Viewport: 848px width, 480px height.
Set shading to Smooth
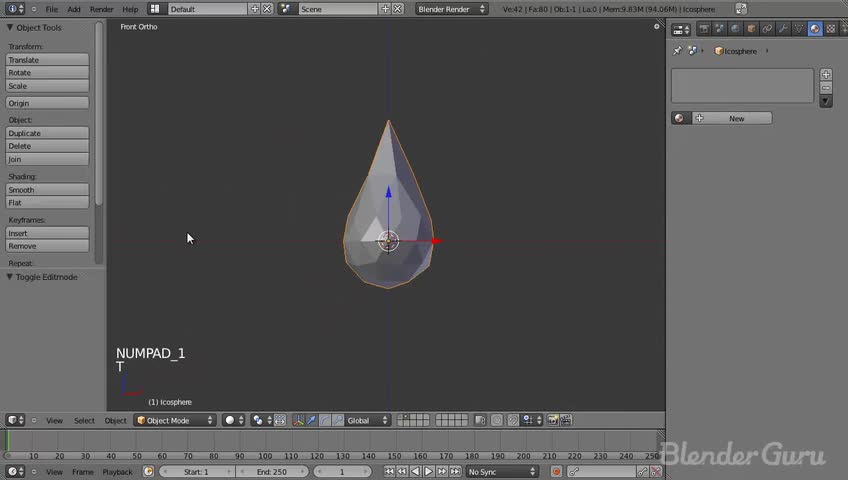pyautogui.click(x=47, y=190)
